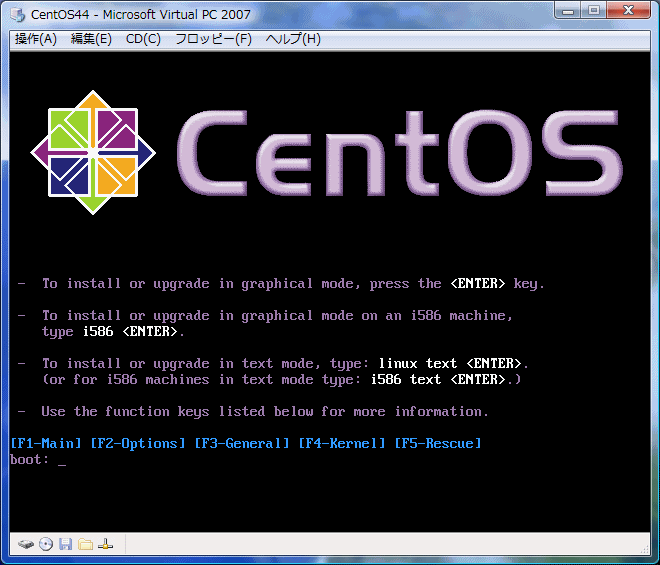Image resolution: width=660 pixels, height=565 pixels.
Task: Open the フロッピー(F) menu
Action: [x=213, y=39]
